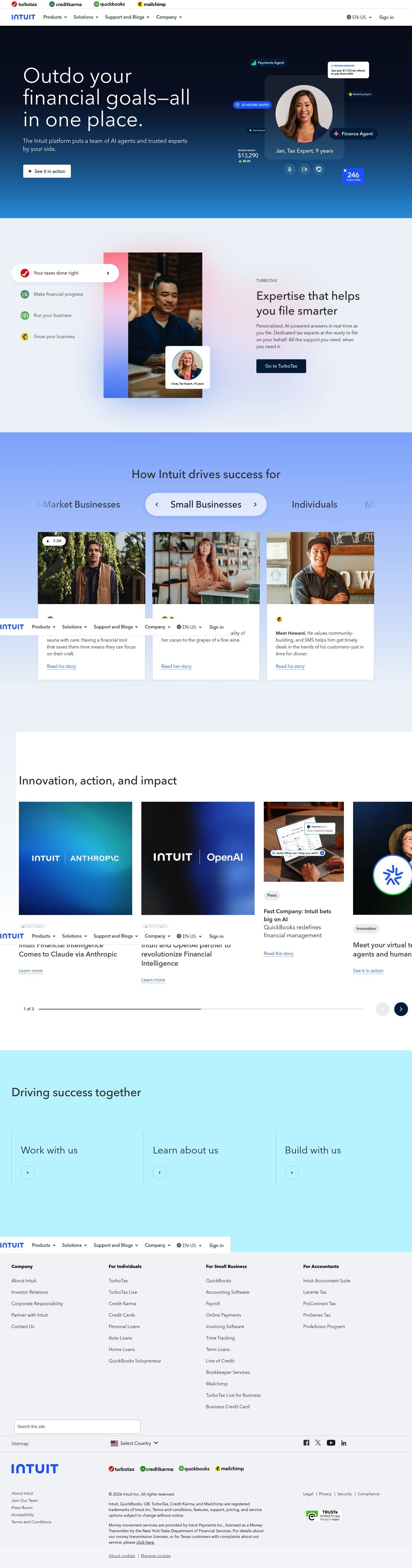Select the Grow your business tab
The image size is (412, 1568).
48,337
